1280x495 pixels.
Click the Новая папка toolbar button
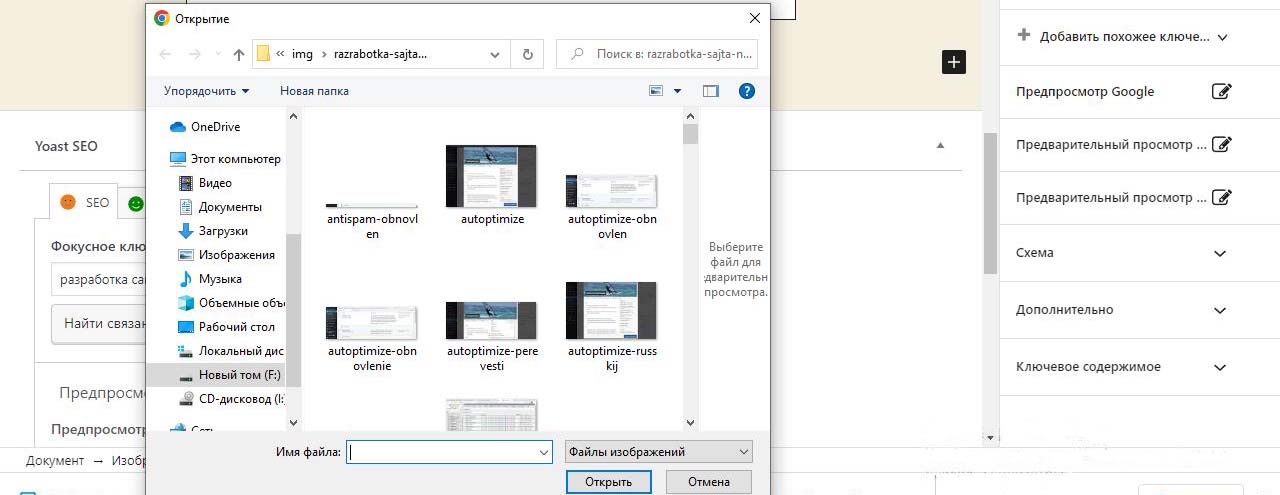click(314, 91)
